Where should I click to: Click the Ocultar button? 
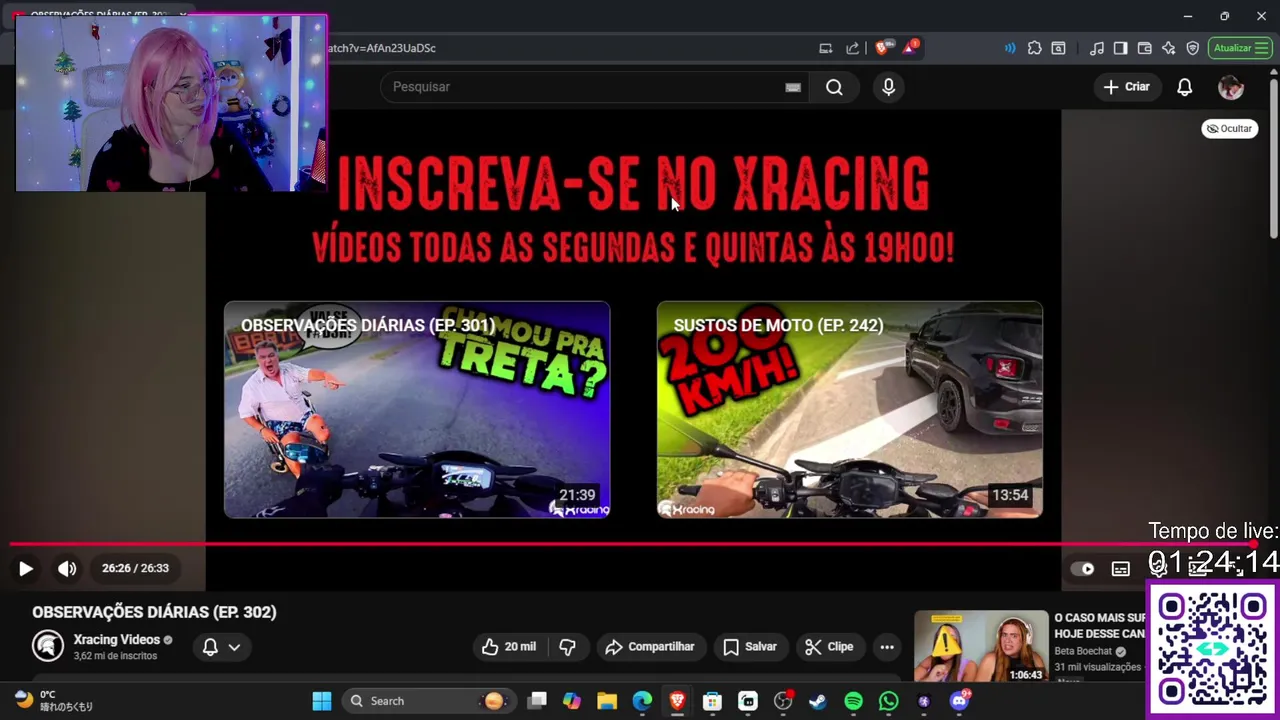click(x=1229, y=129)
